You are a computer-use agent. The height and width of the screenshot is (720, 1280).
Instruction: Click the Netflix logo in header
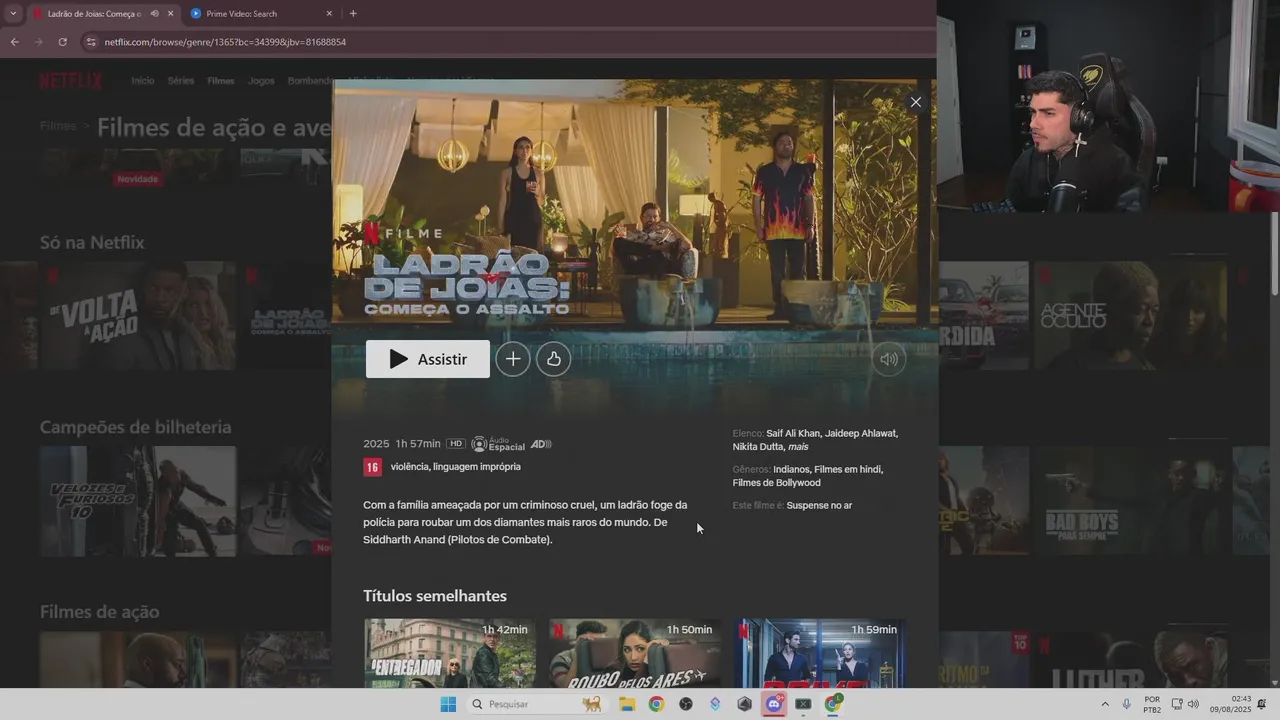point(70,81)
